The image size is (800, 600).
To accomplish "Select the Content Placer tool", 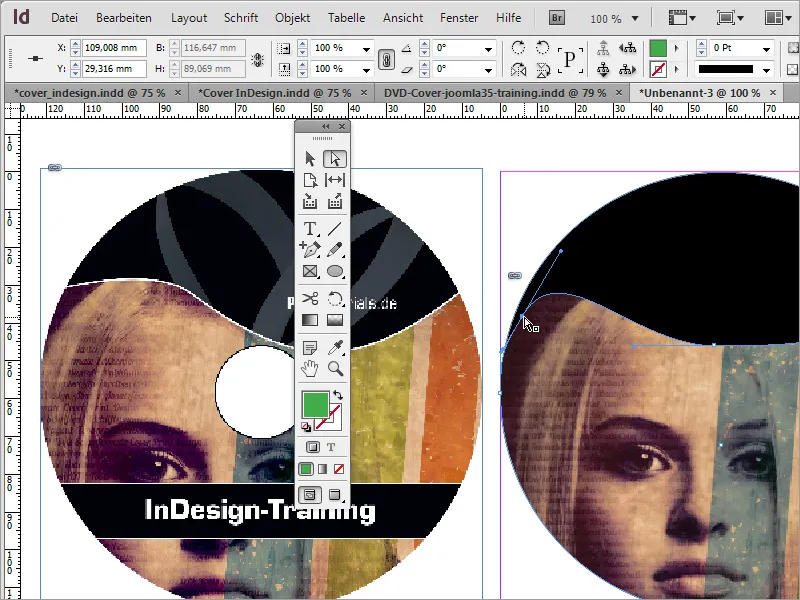I will coord(335,202).
